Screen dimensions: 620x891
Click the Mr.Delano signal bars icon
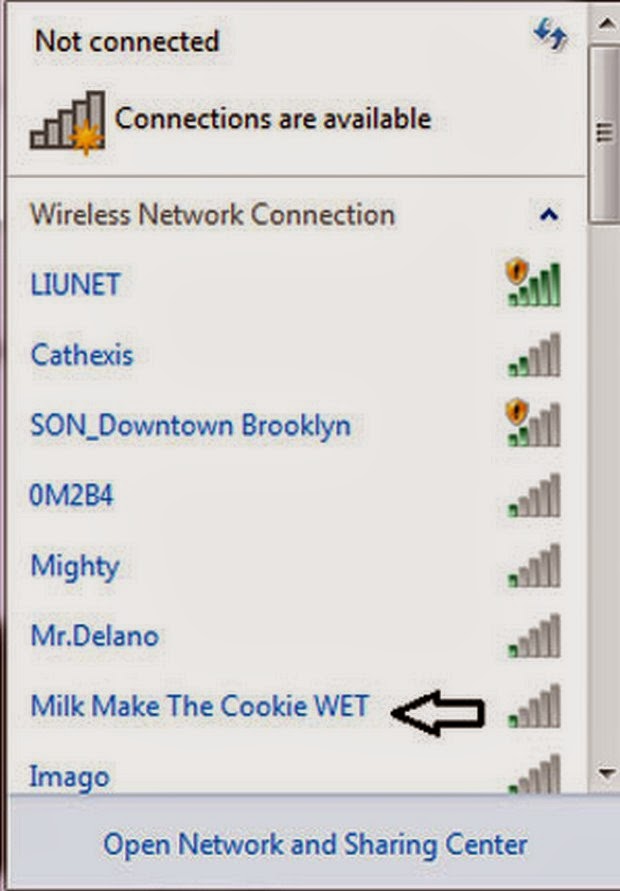tap(534, 636)
